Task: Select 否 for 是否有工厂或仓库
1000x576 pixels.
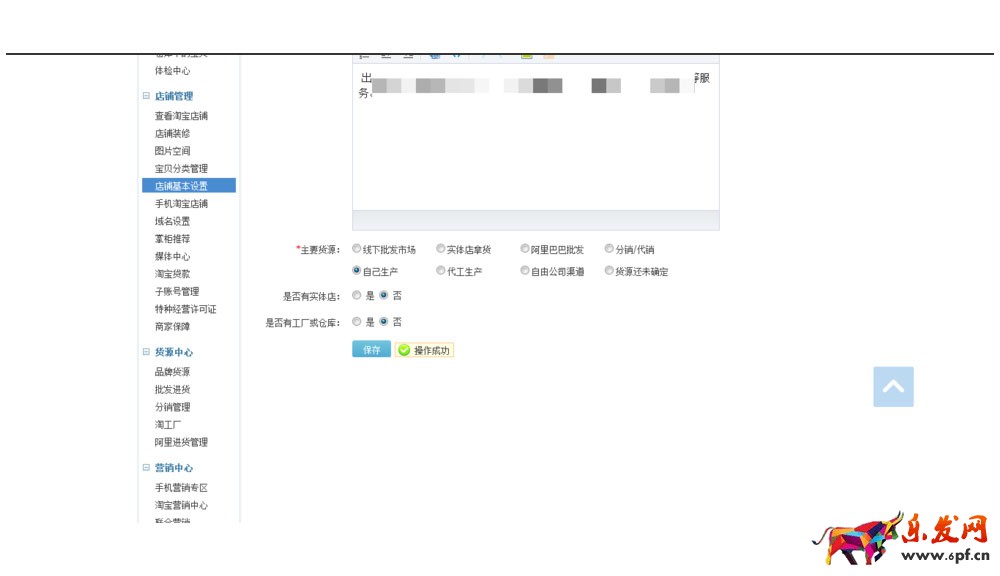Action: pyautogui.click(x=384, y=322)
